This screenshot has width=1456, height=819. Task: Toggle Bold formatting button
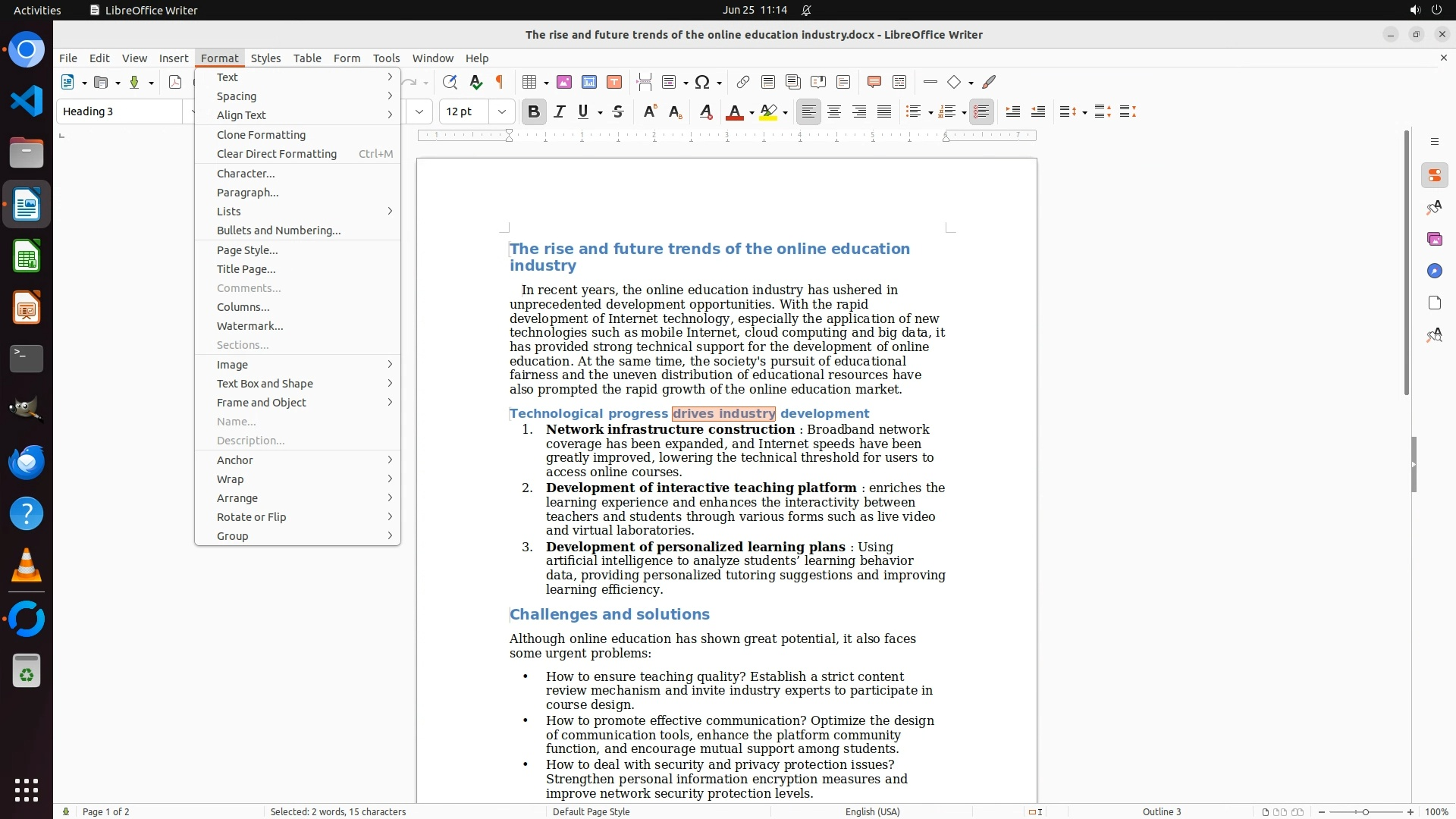(534, 111)
